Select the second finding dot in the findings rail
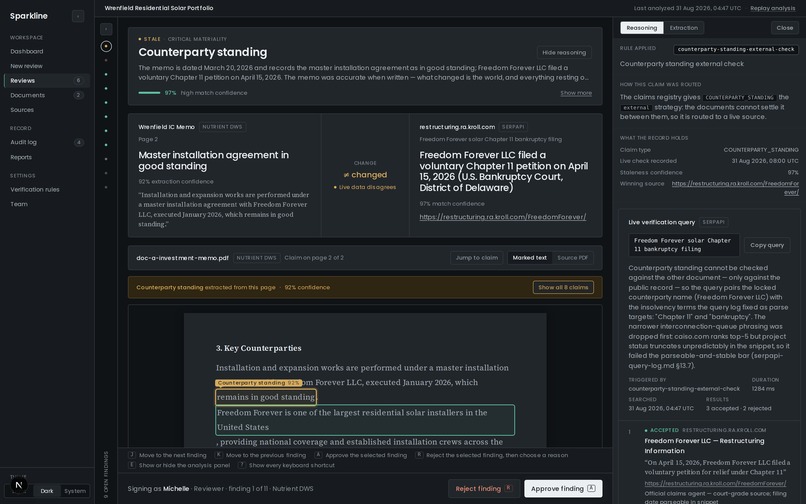This screenshot has width=806, height=504. [x=106, y=60]
